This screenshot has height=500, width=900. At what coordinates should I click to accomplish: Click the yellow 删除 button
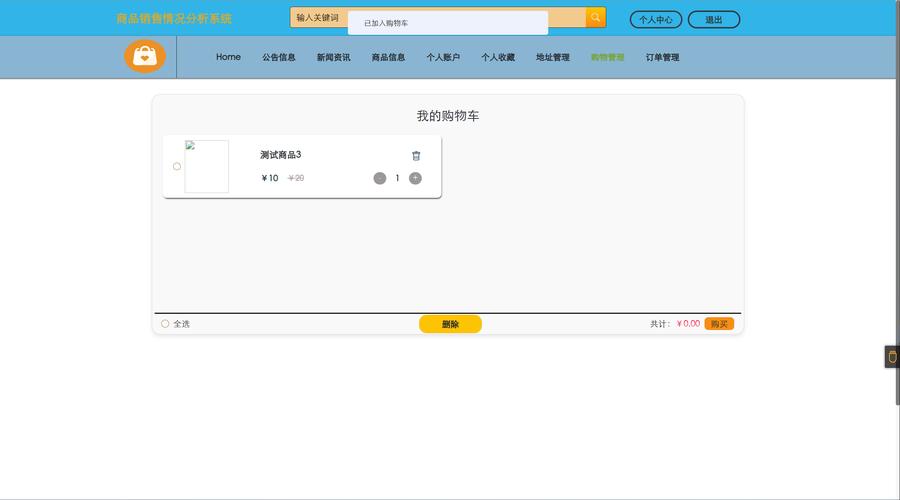point(450,324)
